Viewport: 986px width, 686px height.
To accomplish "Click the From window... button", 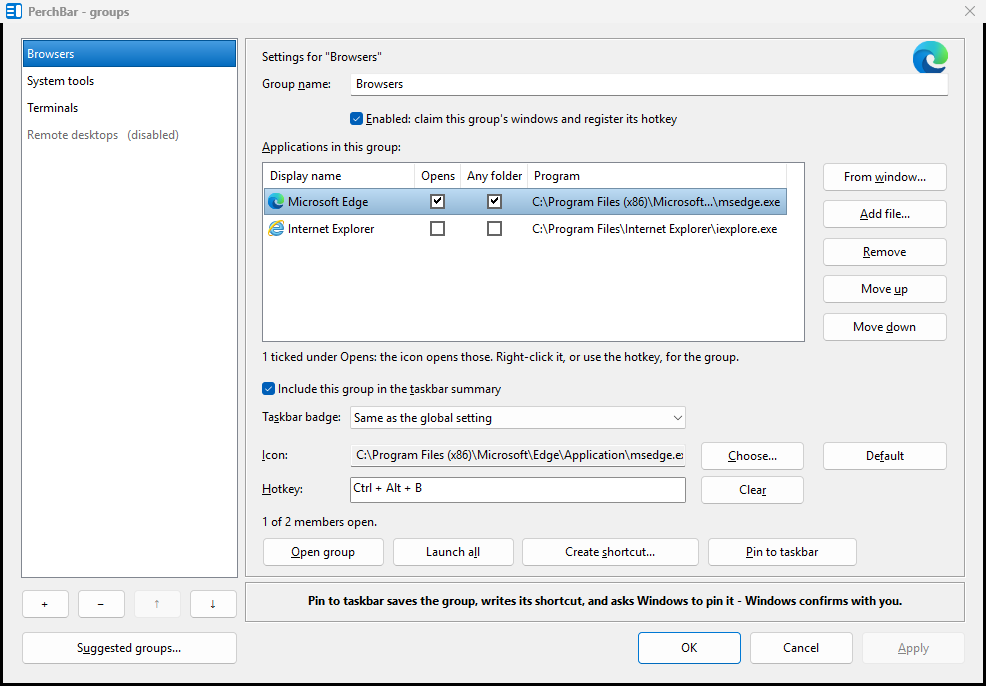I will [x=885, y=177].
